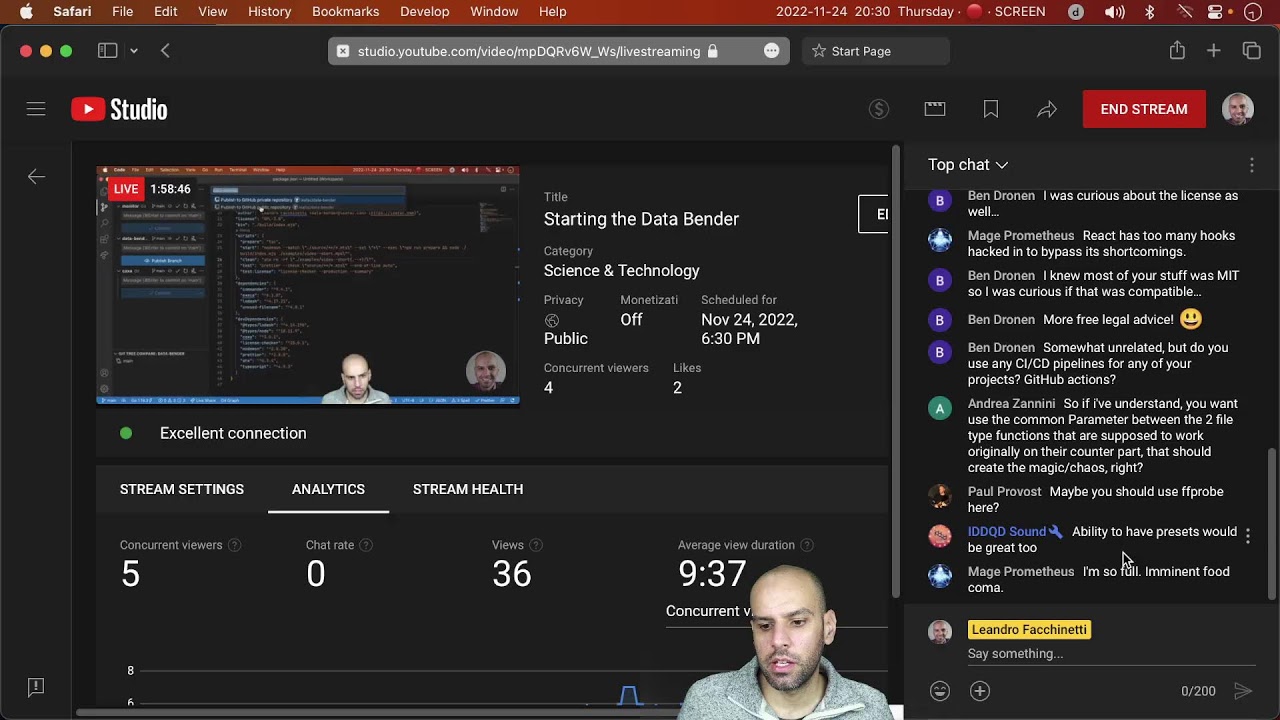Click the plus icon in chat input

(980, 691)
